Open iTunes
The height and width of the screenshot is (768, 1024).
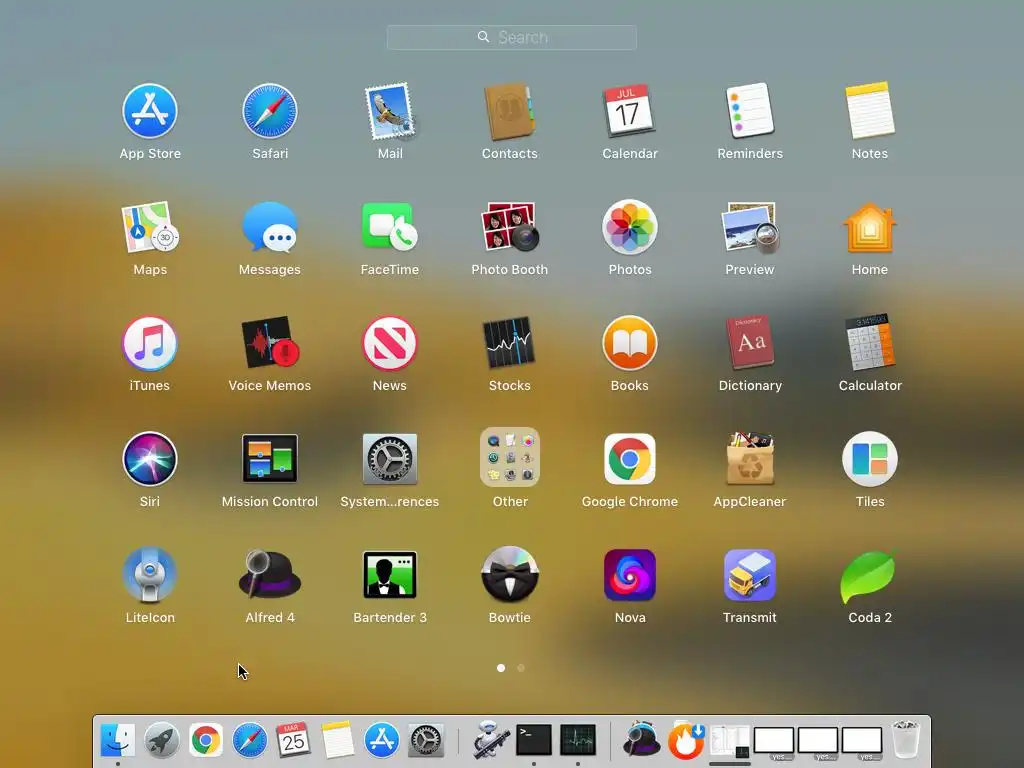click(150, 343)
